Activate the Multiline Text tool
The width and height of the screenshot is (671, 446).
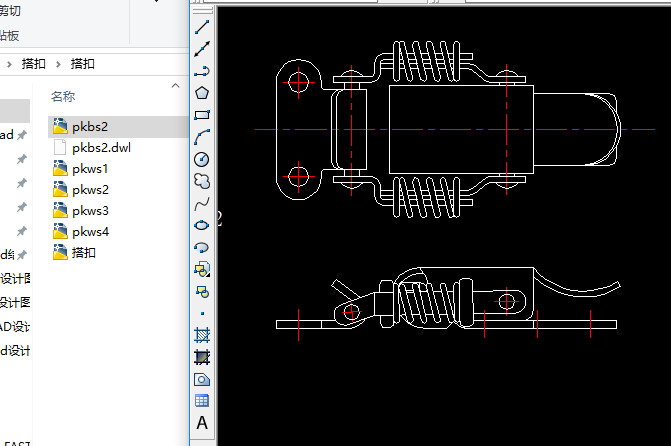[202, 423]
